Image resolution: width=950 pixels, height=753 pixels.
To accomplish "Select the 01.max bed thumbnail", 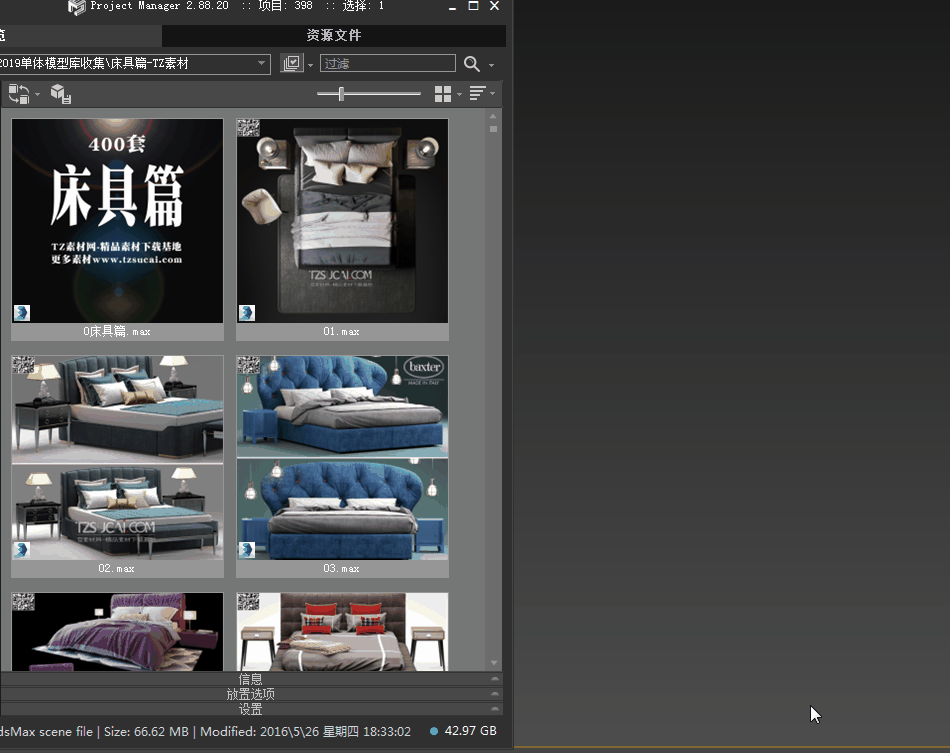I will pos(342,221).
